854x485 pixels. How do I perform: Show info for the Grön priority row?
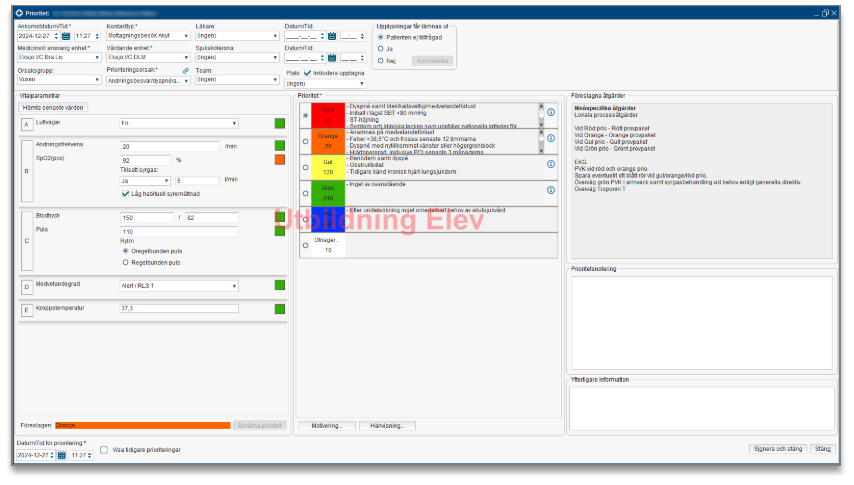click(550, 190)
